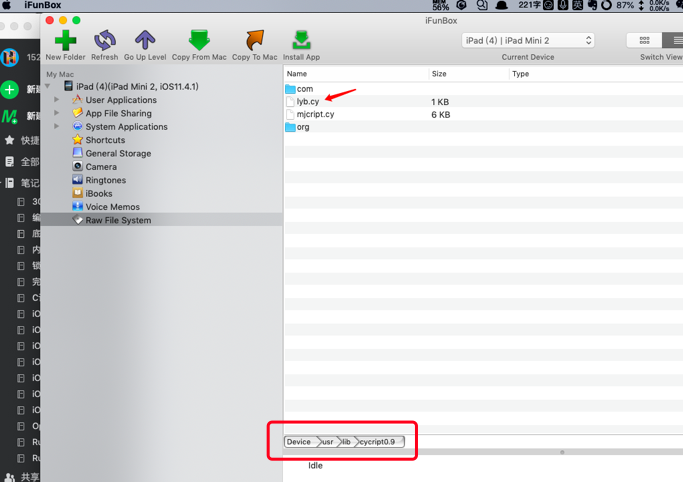The width and height of the screenshot is (683, 485).
Task: Open General Storage in sidebar
Action: click(x=118, y=153)
